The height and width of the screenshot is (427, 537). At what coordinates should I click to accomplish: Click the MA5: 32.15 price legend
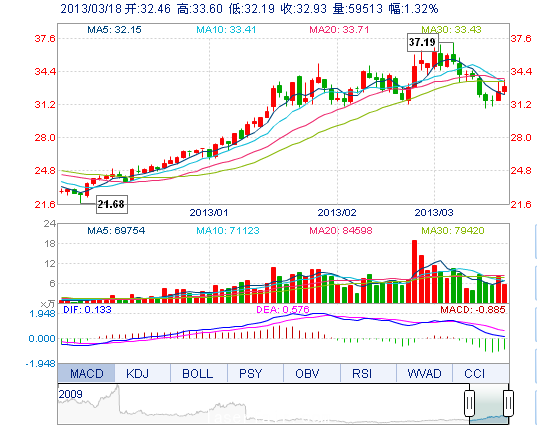[114, 30]
